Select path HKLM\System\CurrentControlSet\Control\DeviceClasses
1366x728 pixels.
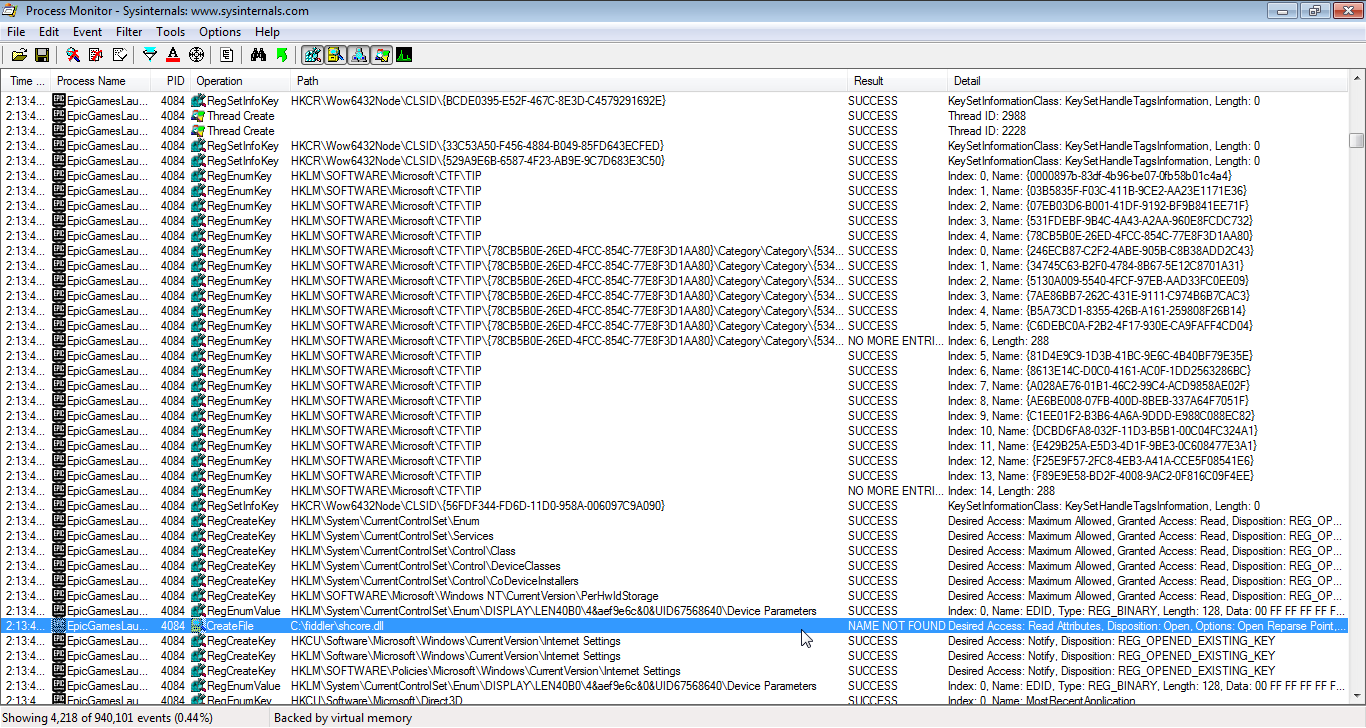[x=426, y=566]
